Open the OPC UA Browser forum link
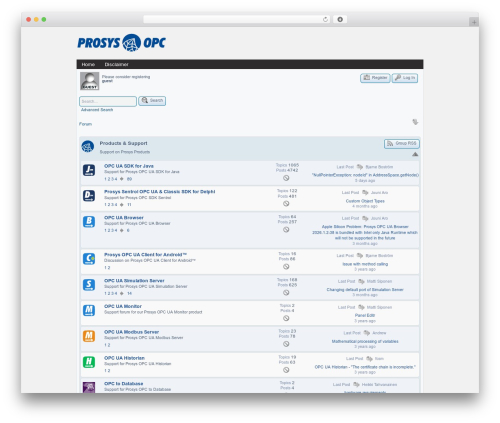 pyautogui.click(x=124, y=218)
